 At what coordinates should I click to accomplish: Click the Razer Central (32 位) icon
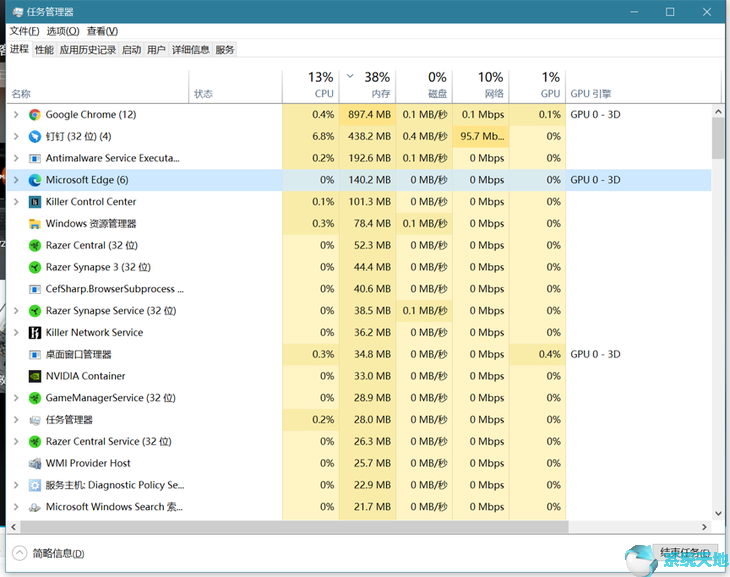[34, 245]
